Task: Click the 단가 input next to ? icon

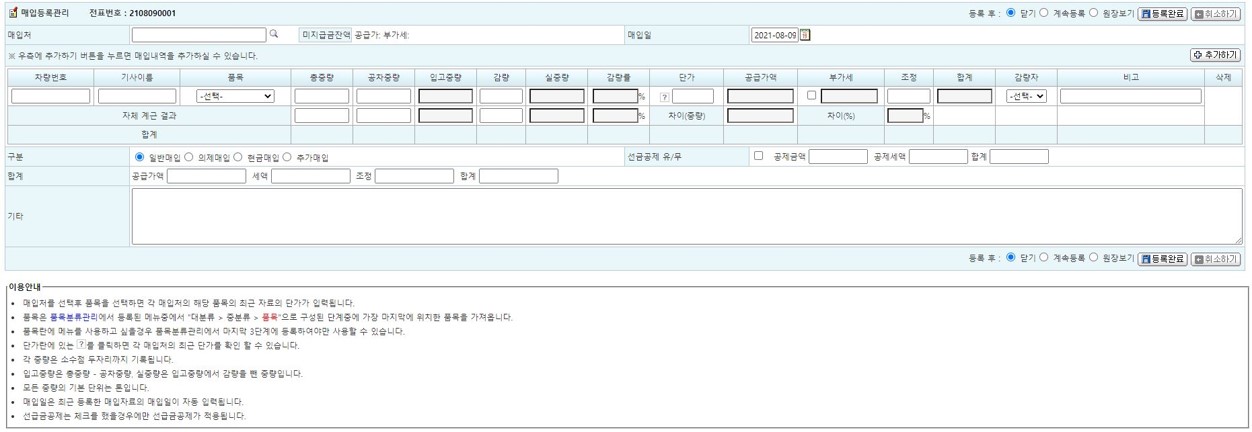Action: pyautogui.click(x=693, y=97)
